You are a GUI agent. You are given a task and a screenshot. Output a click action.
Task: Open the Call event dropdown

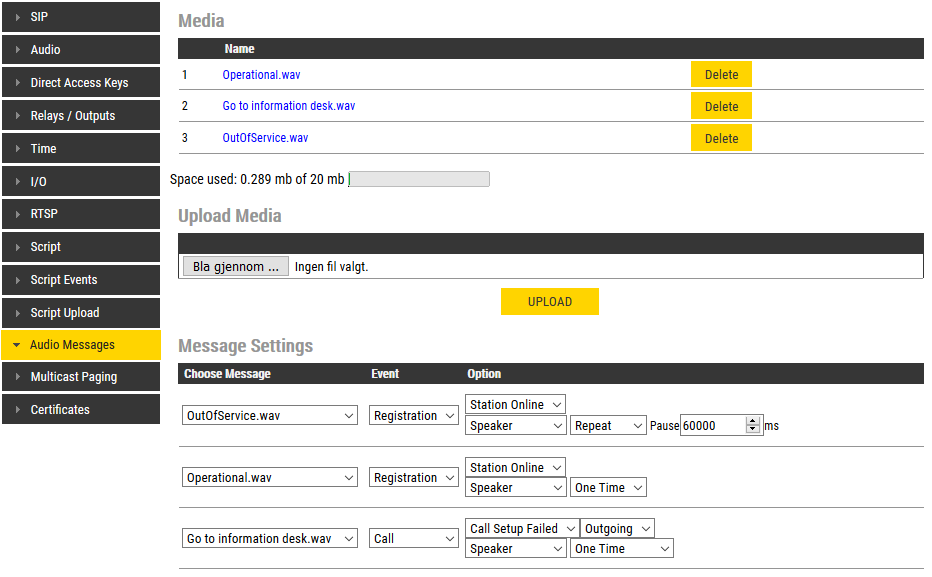(x=414, y=539)
